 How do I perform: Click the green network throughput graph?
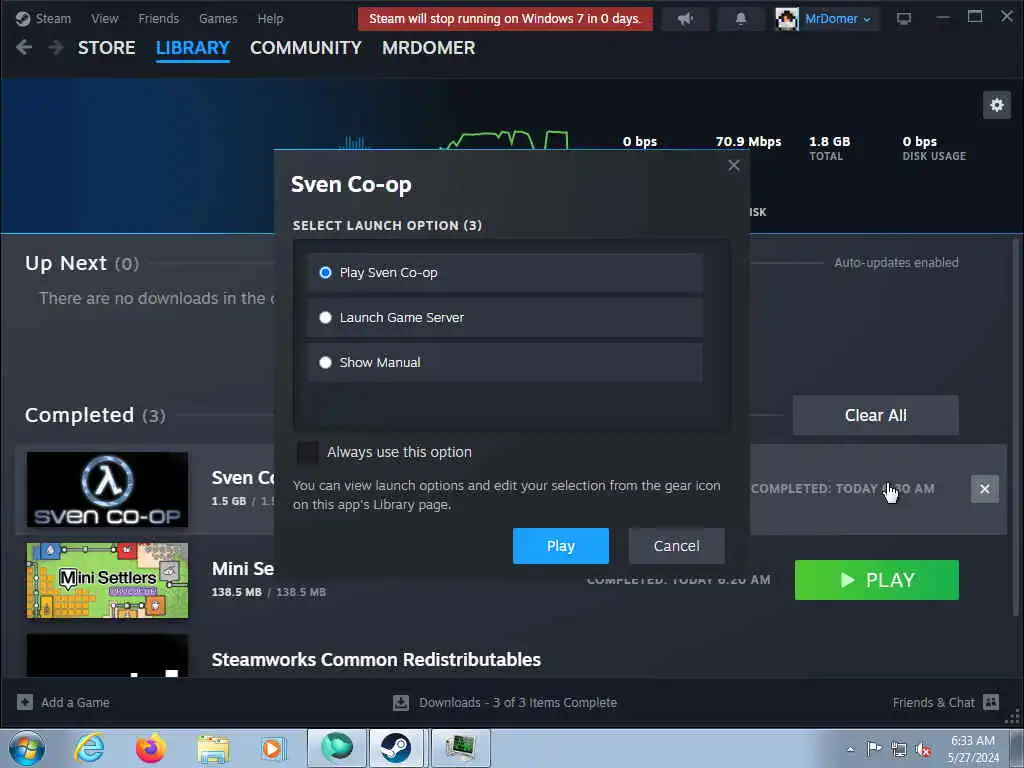coord(505,139)
